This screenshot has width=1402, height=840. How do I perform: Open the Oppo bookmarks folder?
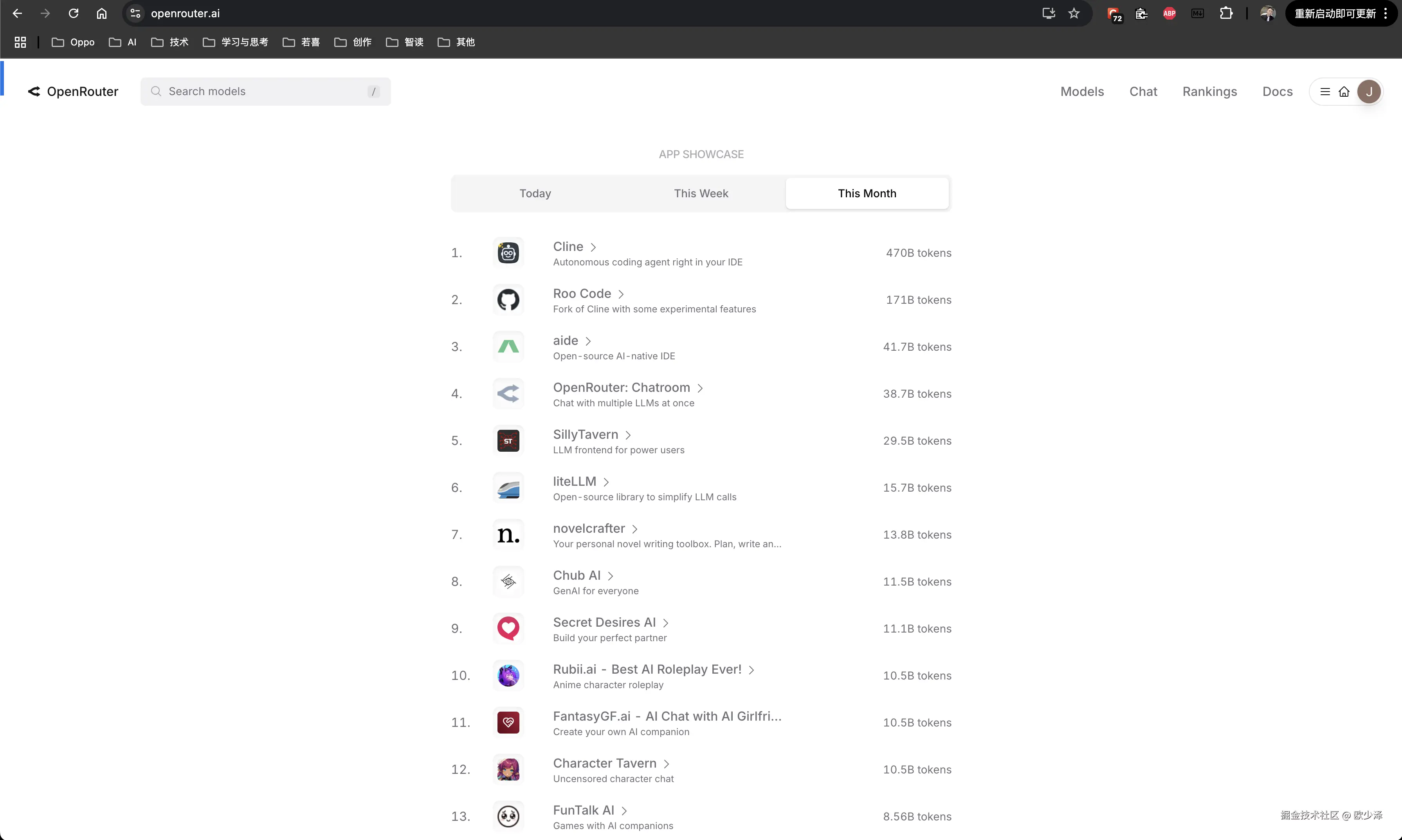click(x=73, y=42)
